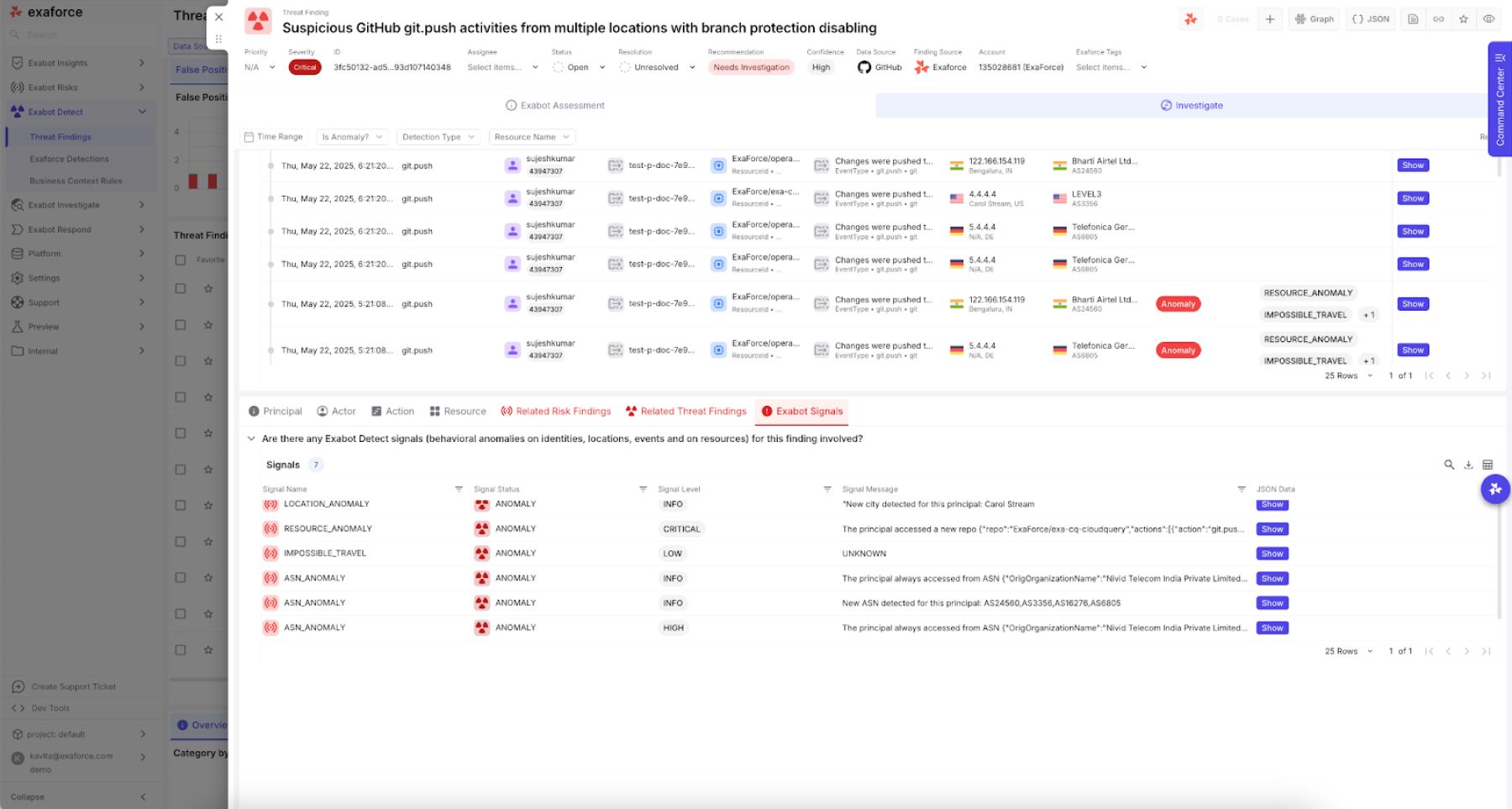The image size is (1512, 809).
Task: Favorite this finding with the header star icon
Action: pos(1463,18)
